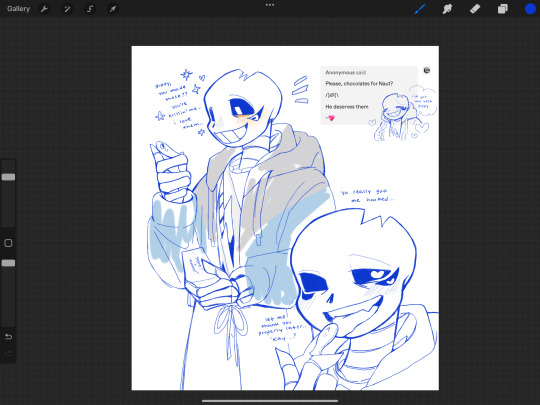
Task: Redo the last undone stroke
Action: click(8, 353)
